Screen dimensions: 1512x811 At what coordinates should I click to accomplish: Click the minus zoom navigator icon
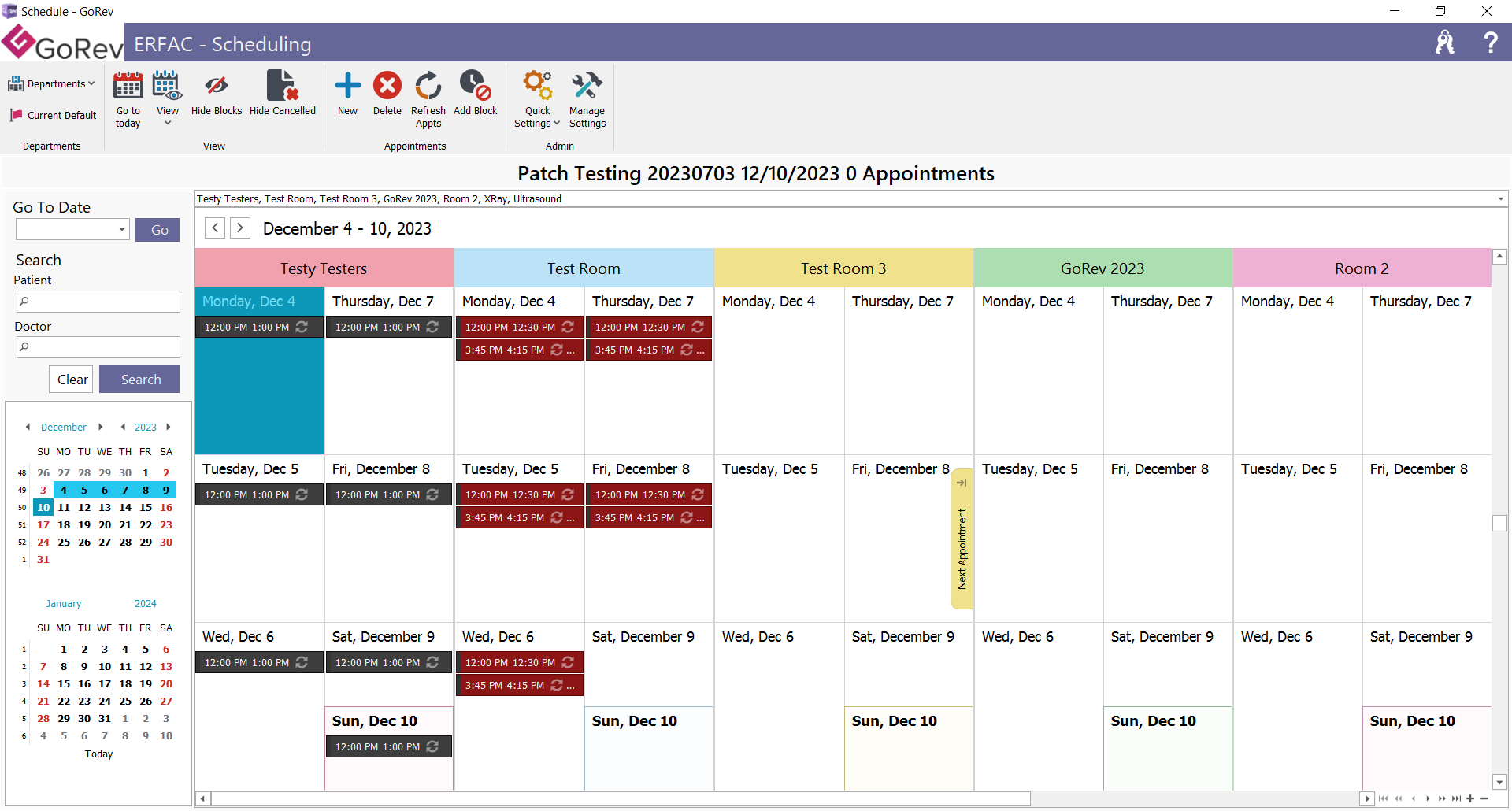(x=1484, y=798)
